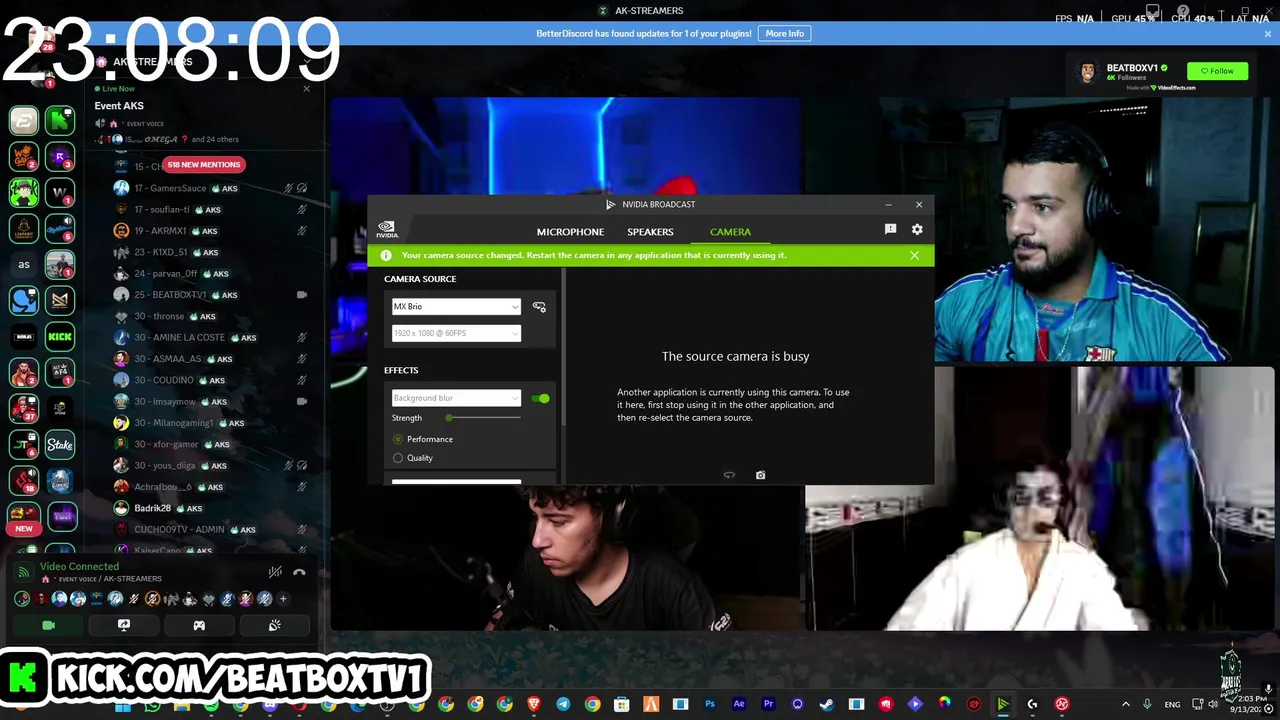Open Photoshop from the taskbar

(x=710, y=704)
